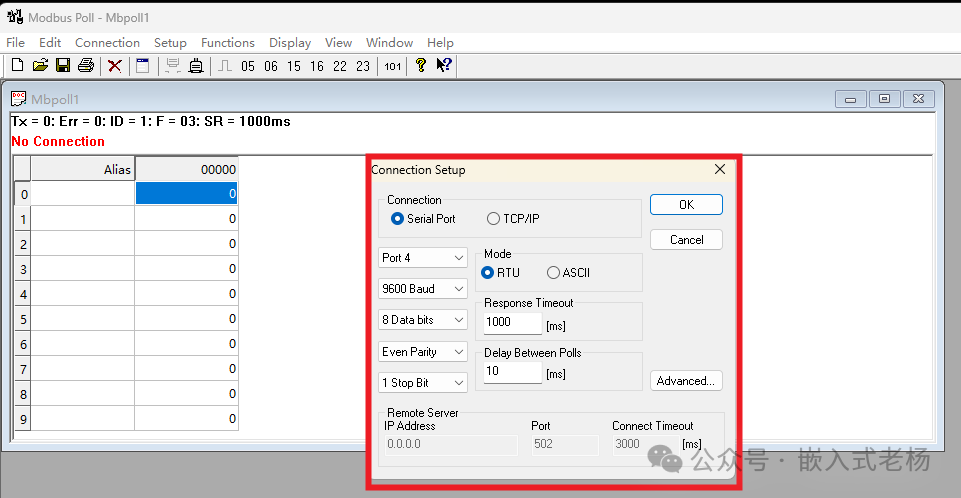Open the Help menu
Screen dimensions: 961x498
[x=440, y=42]
